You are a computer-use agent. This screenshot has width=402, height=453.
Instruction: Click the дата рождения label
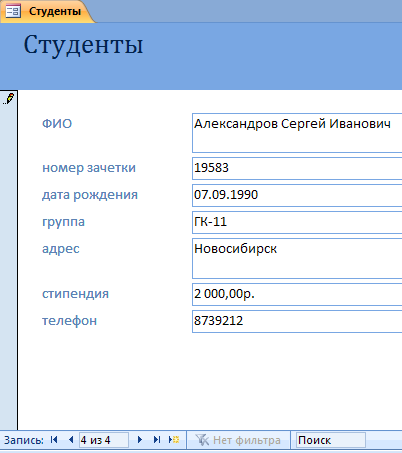pos(90,195)
